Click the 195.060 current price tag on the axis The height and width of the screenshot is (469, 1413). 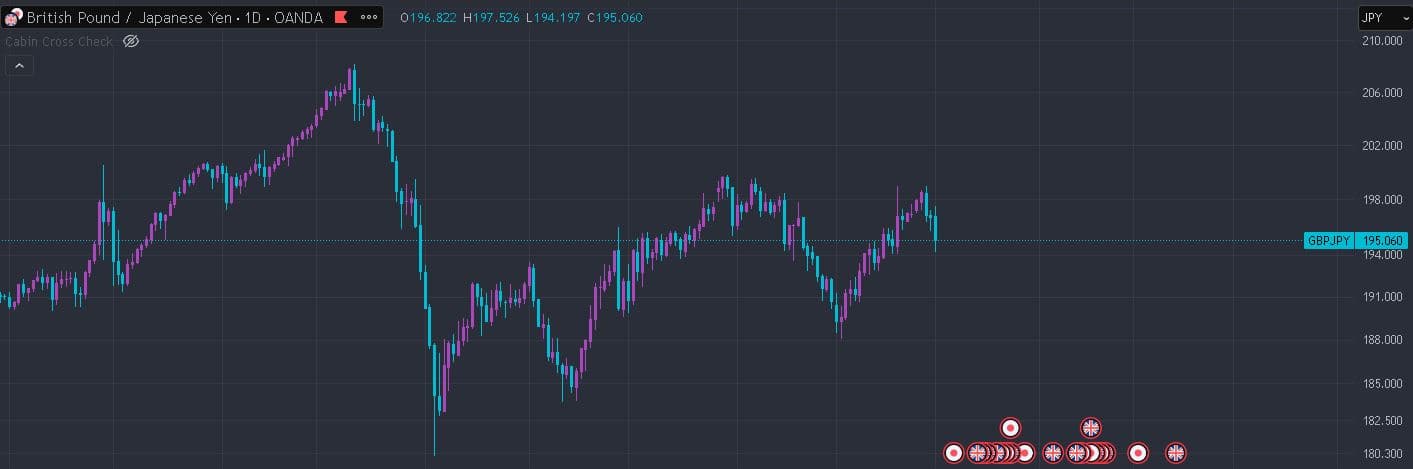pyautogui.click(x=1382, y=241)
